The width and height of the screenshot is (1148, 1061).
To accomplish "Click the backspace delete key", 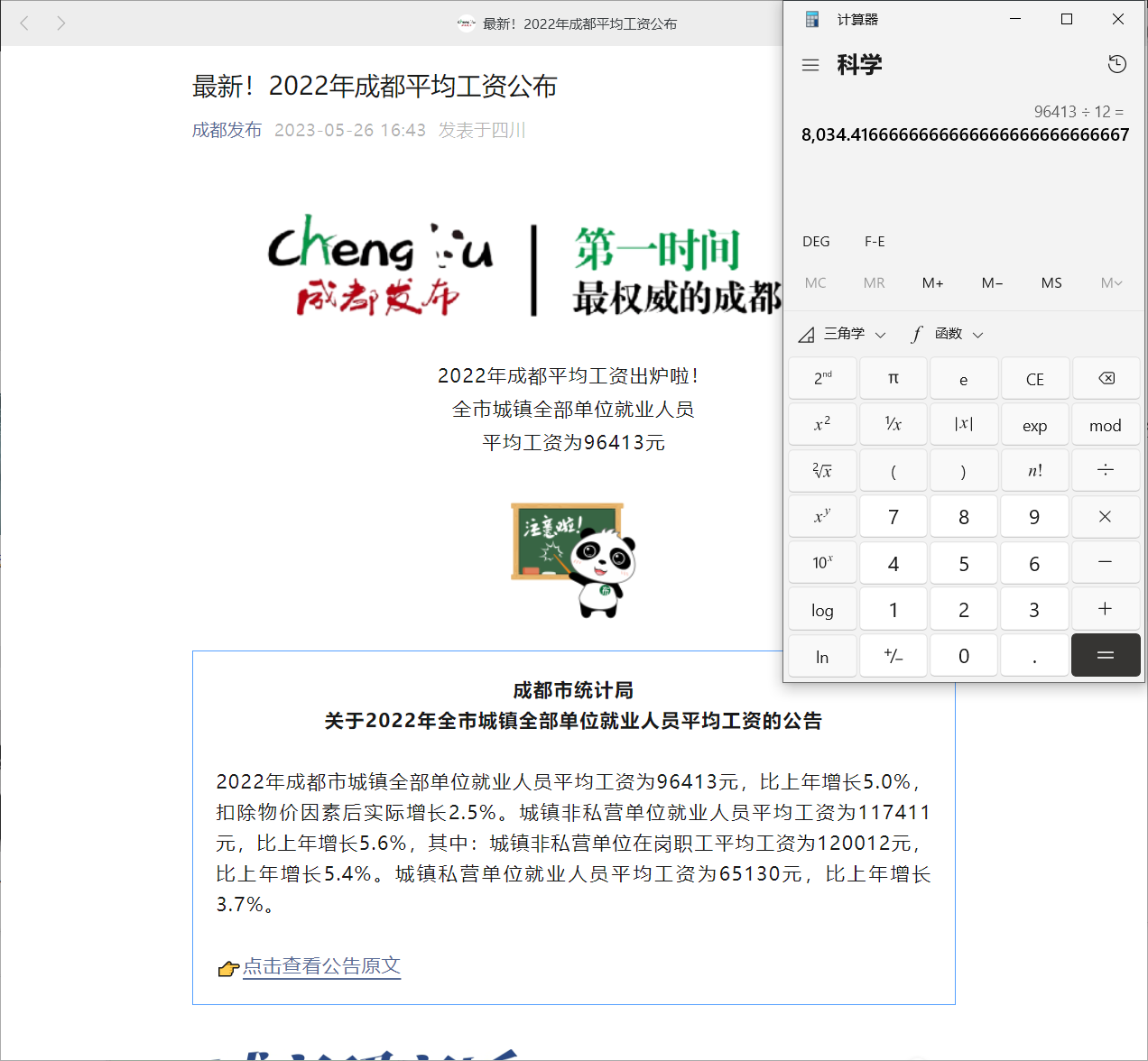I will [x=1106, y=379].
